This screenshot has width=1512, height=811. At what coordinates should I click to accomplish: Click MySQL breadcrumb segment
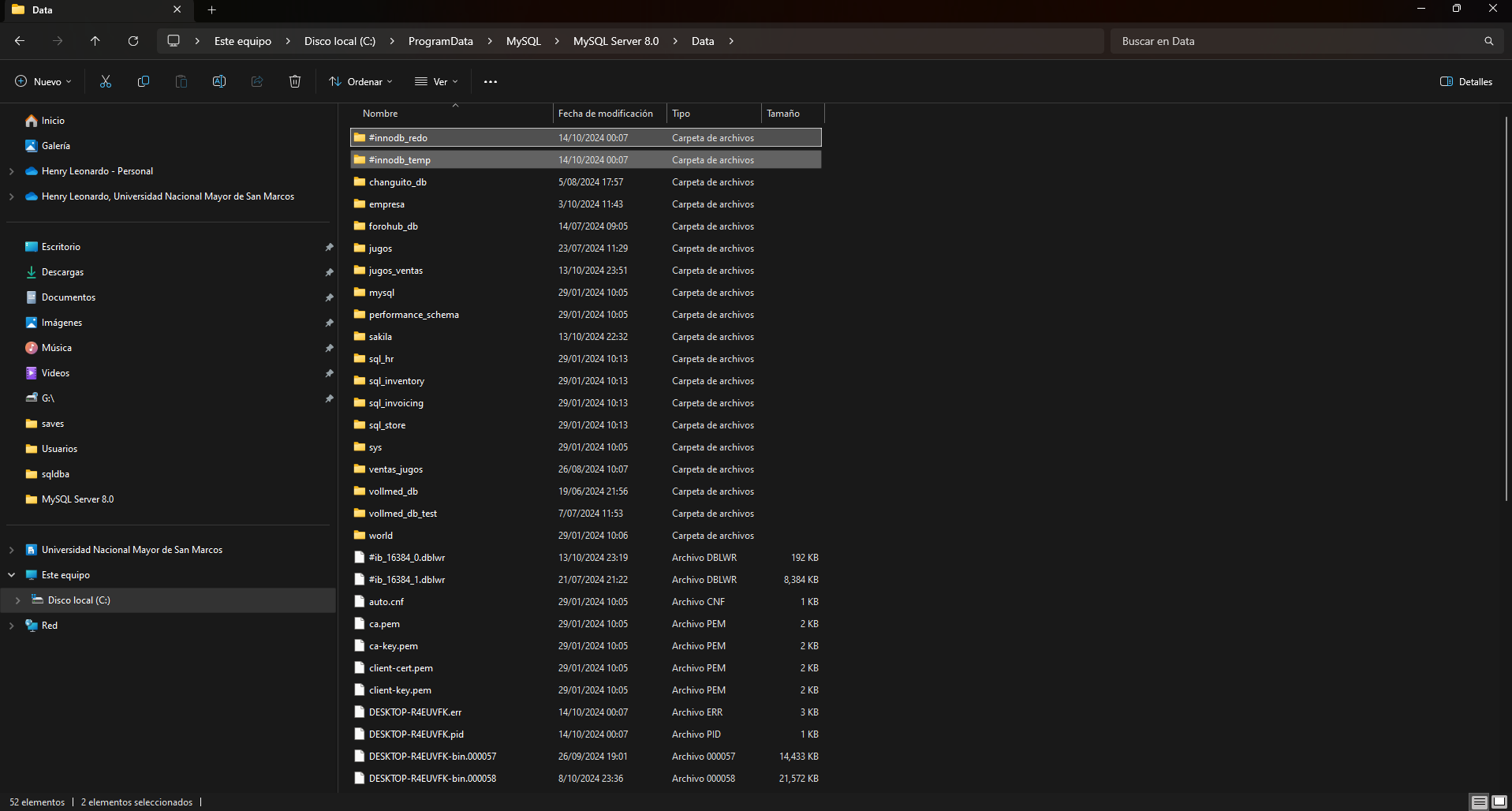tap(524, 41)
